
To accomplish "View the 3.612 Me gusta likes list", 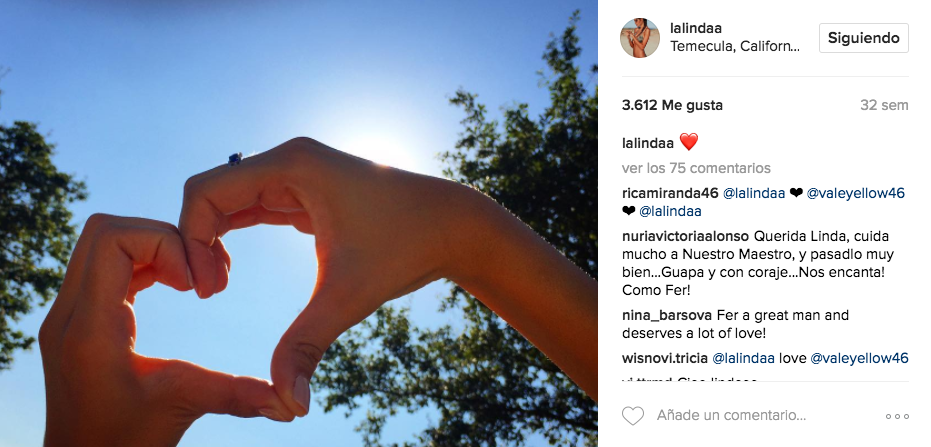I will (672, 106).
